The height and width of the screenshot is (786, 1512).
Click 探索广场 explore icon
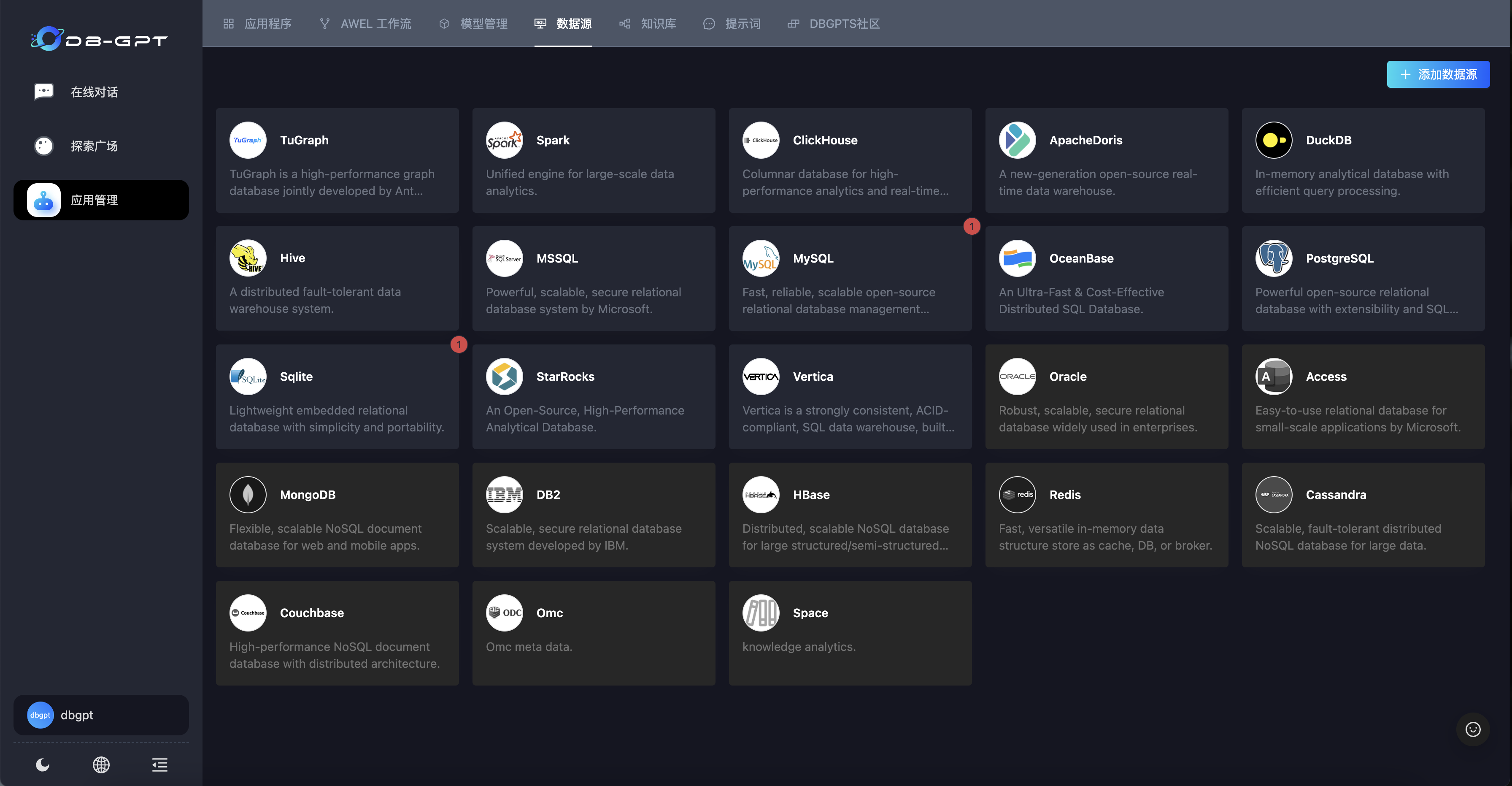43,146
